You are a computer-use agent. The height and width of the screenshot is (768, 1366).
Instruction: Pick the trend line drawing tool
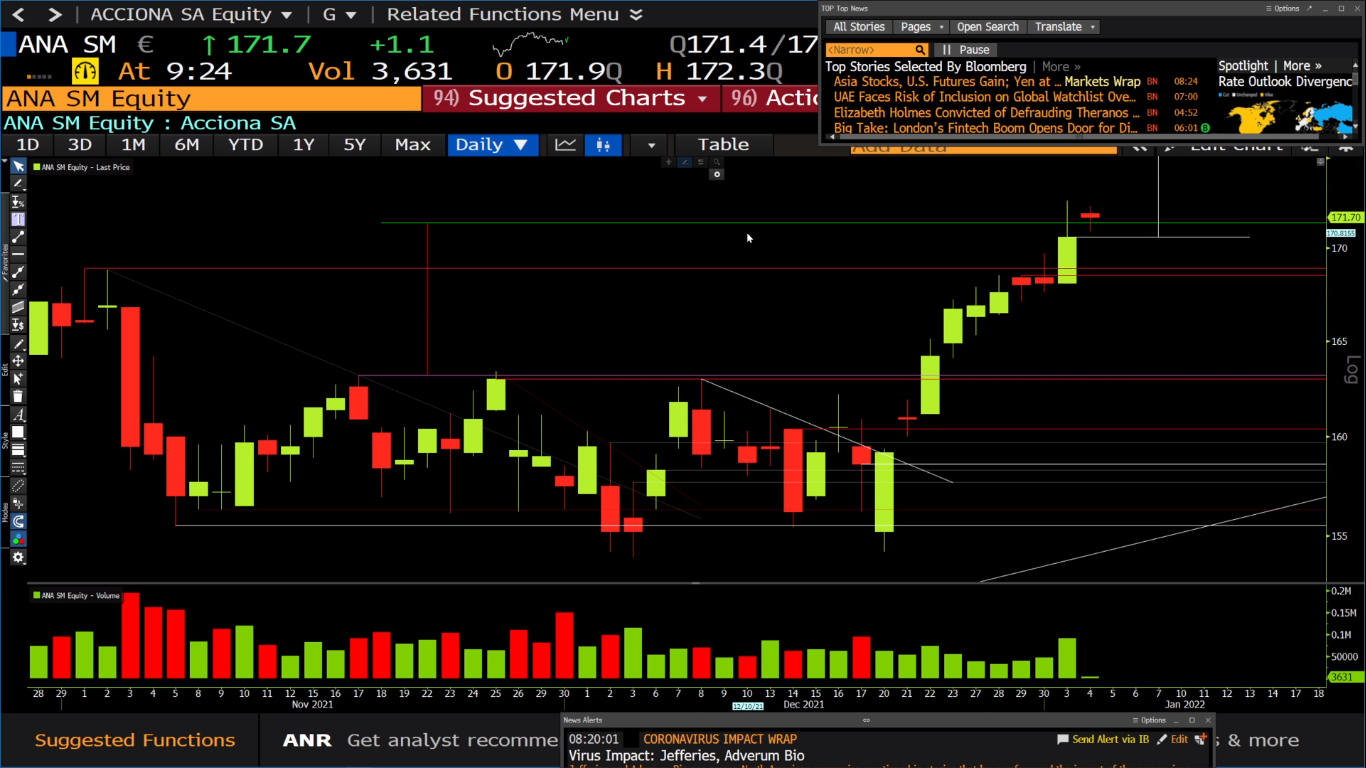click(18, 238)
